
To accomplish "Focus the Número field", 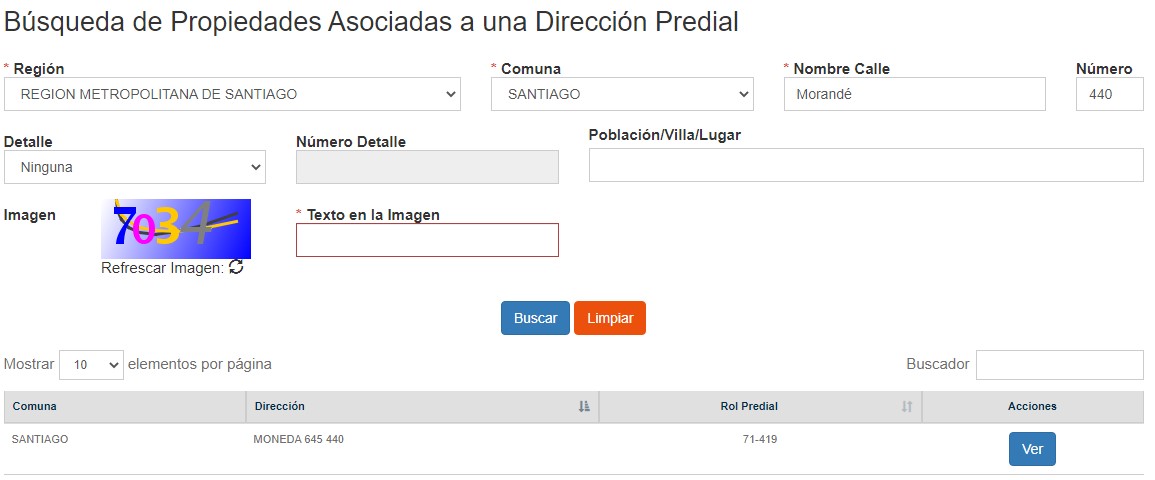I will point(1109,94).
